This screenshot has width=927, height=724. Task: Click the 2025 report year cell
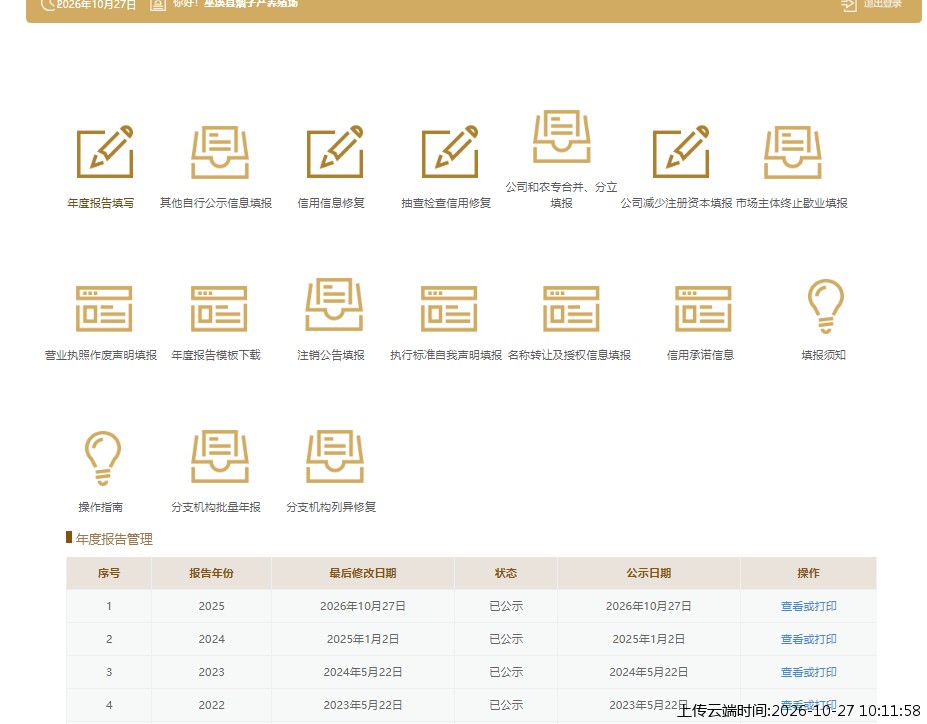[x=212, y=606]
